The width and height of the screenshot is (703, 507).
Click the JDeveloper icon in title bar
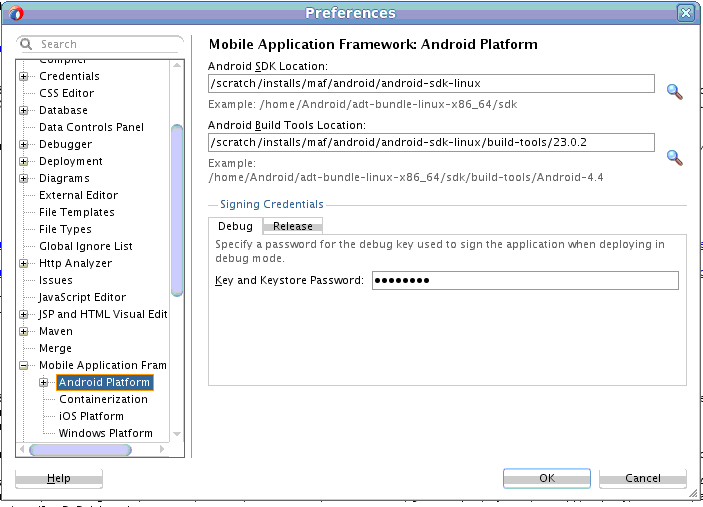coord(15,13)
